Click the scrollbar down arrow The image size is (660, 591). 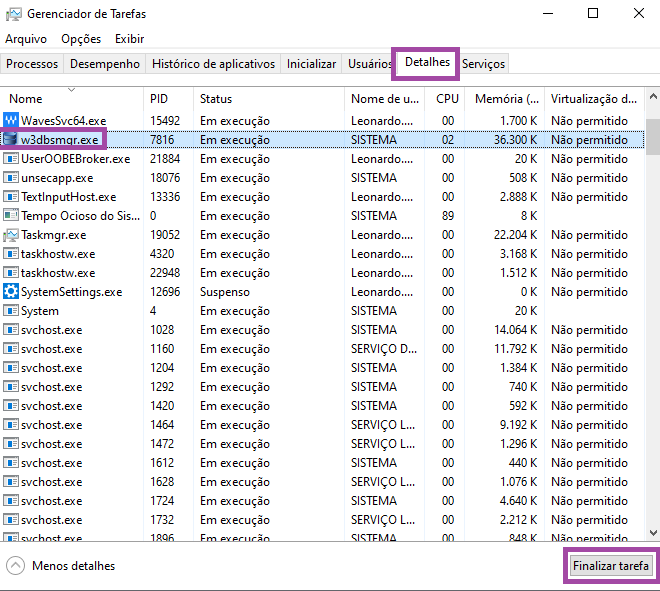[x=653, y=532]
